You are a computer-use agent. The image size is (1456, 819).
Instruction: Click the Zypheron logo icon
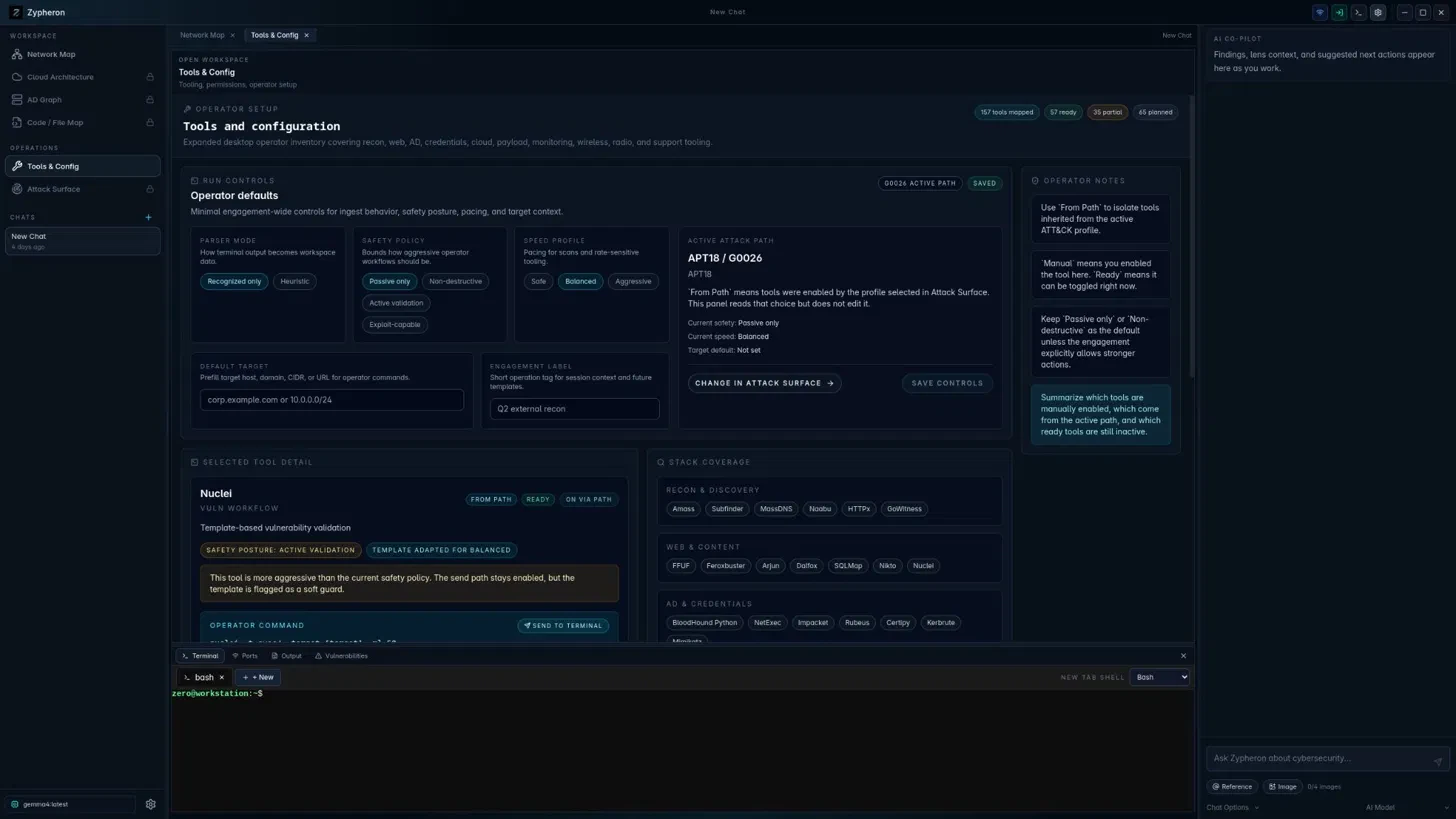[16, 13]
